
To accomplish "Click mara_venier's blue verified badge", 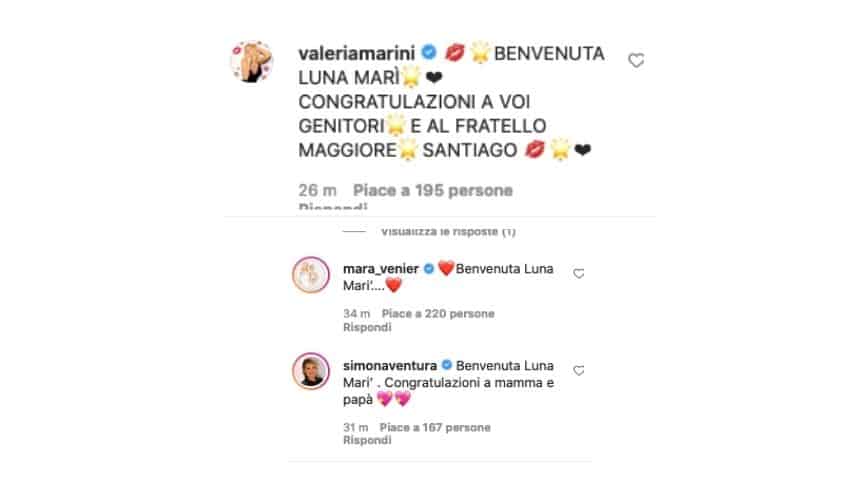I will click(429, 269).
